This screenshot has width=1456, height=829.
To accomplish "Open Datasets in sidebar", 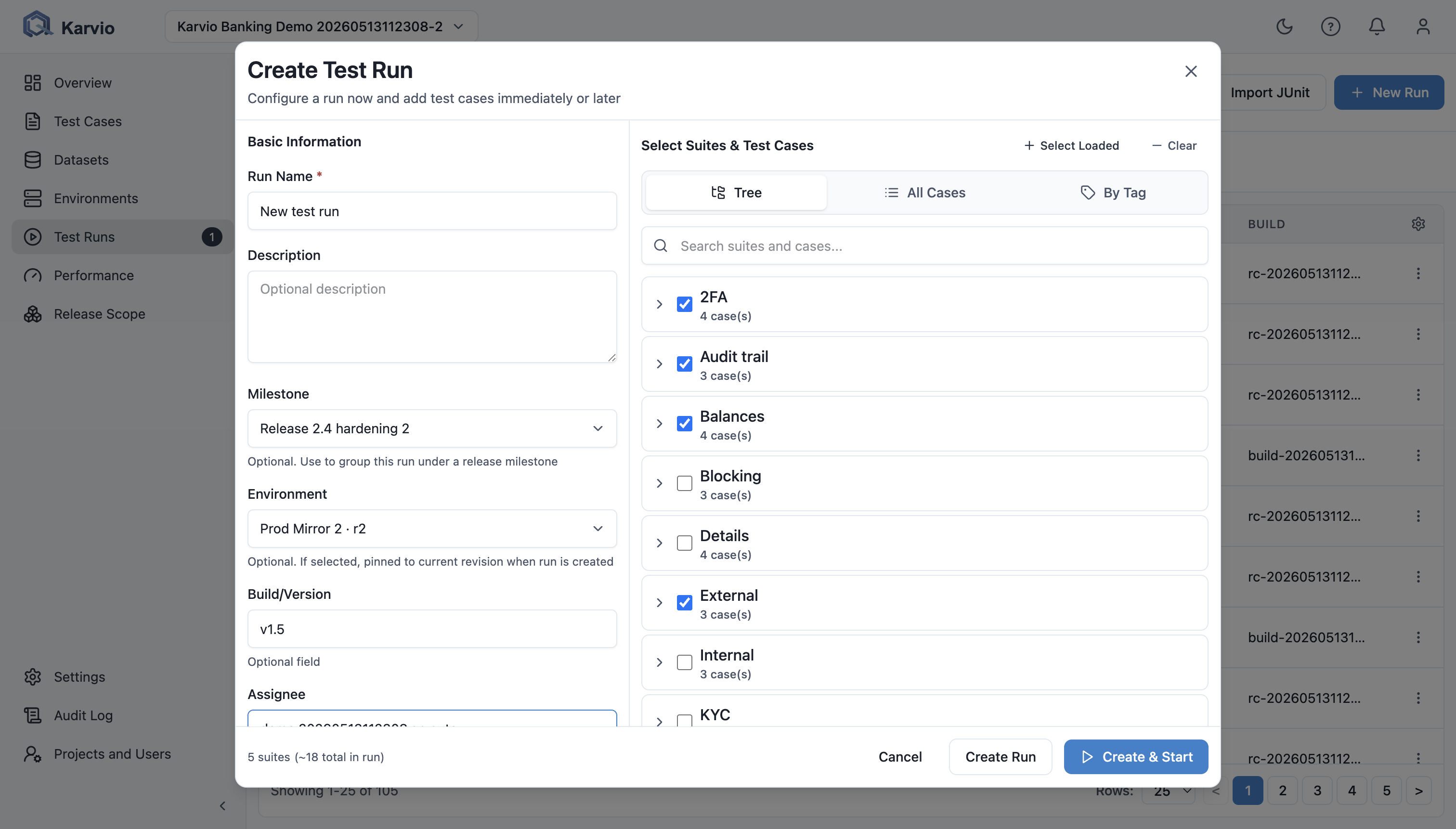I will tap(122, 160).
